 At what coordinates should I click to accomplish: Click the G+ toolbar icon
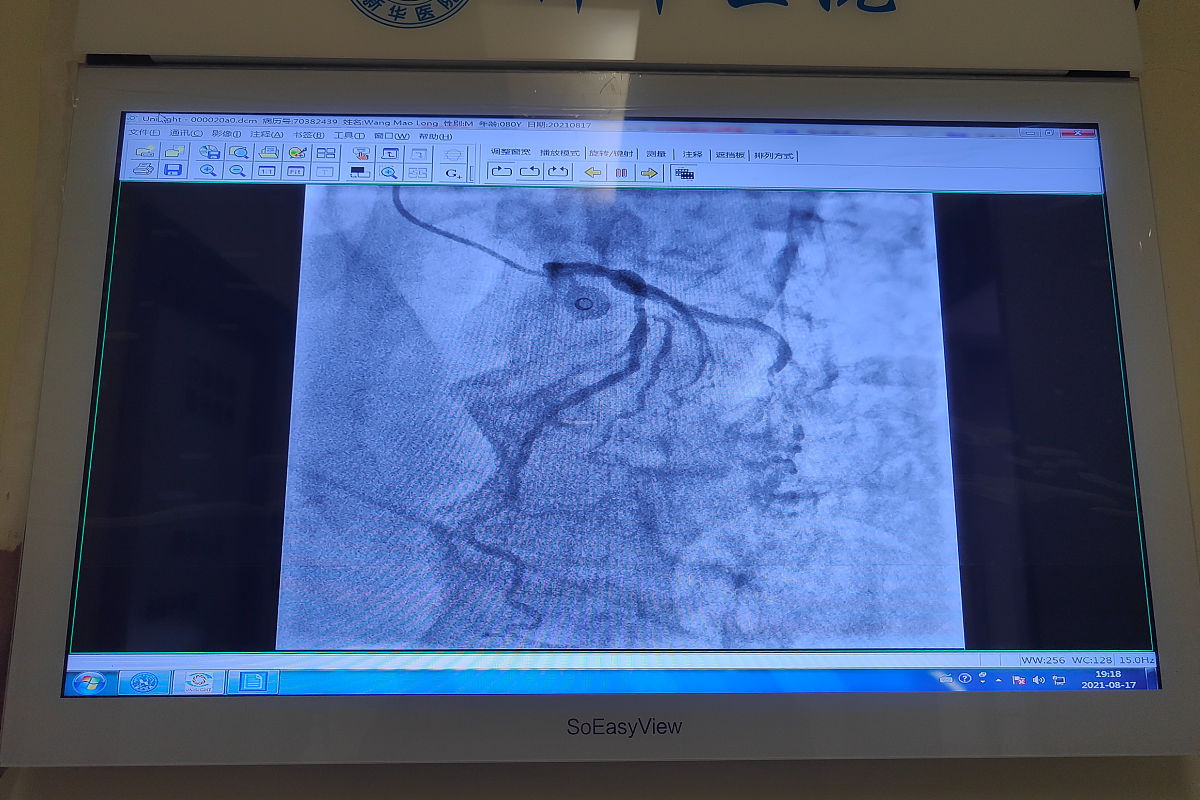(453, 173)
